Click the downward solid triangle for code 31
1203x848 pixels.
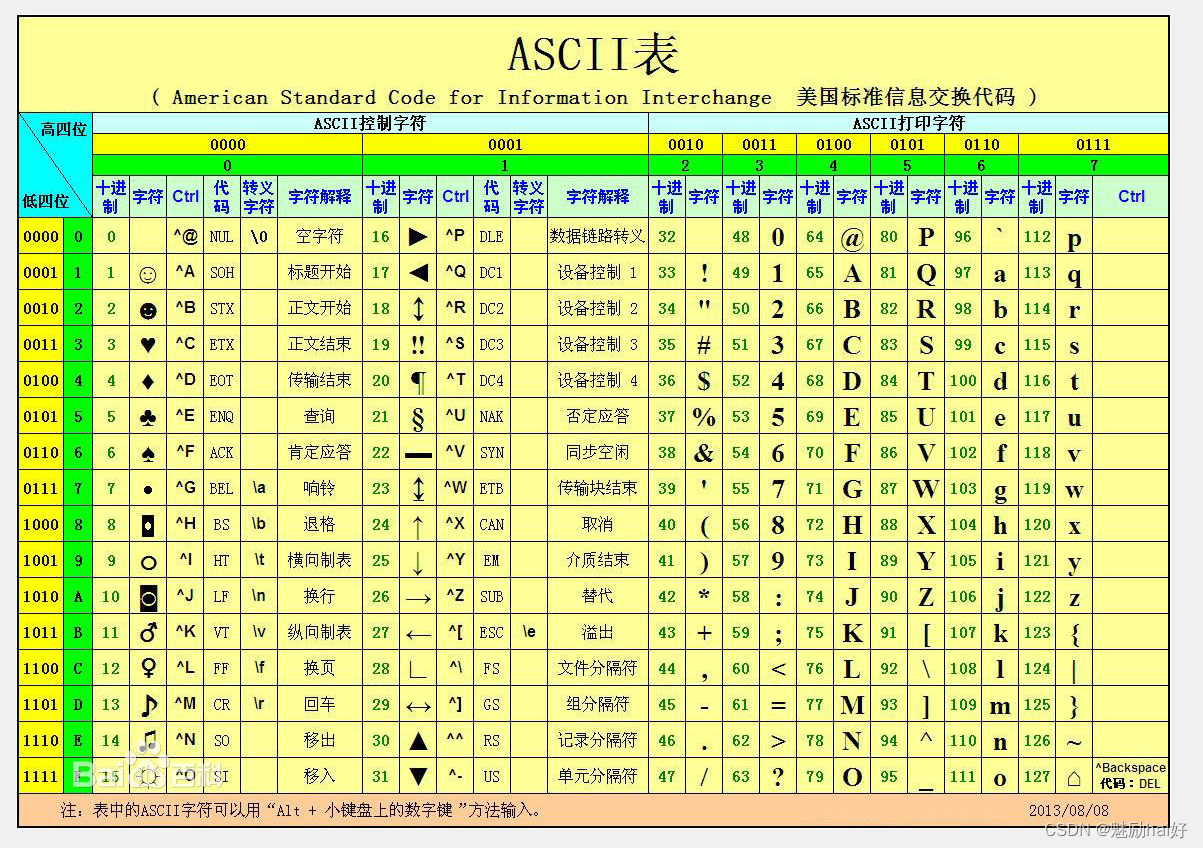419,777
